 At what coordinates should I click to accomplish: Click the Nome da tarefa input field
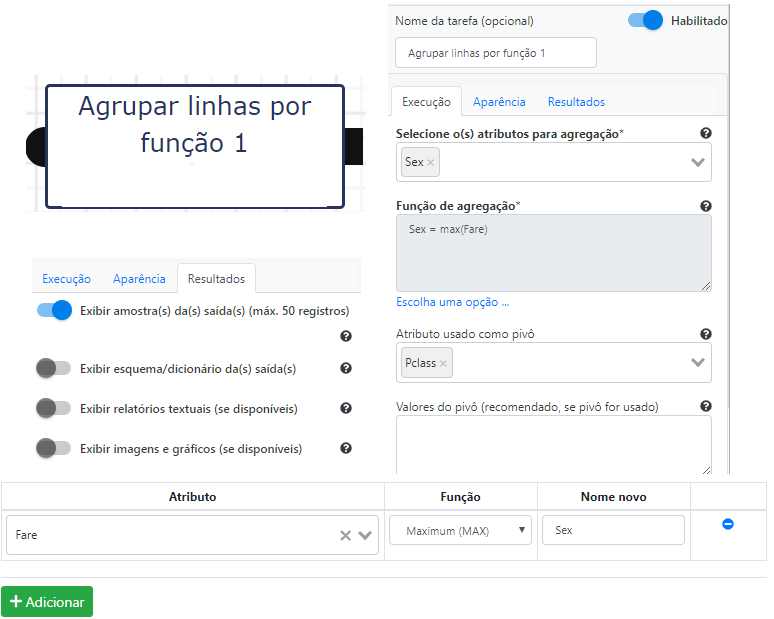496,53
